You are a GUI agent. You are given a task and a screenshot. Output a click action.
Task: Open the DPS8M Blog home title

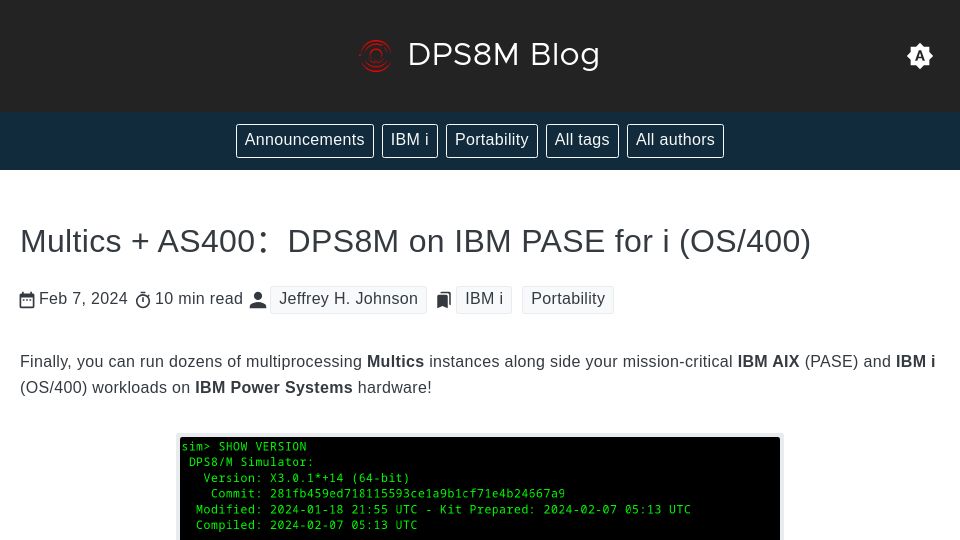point(503,55)
